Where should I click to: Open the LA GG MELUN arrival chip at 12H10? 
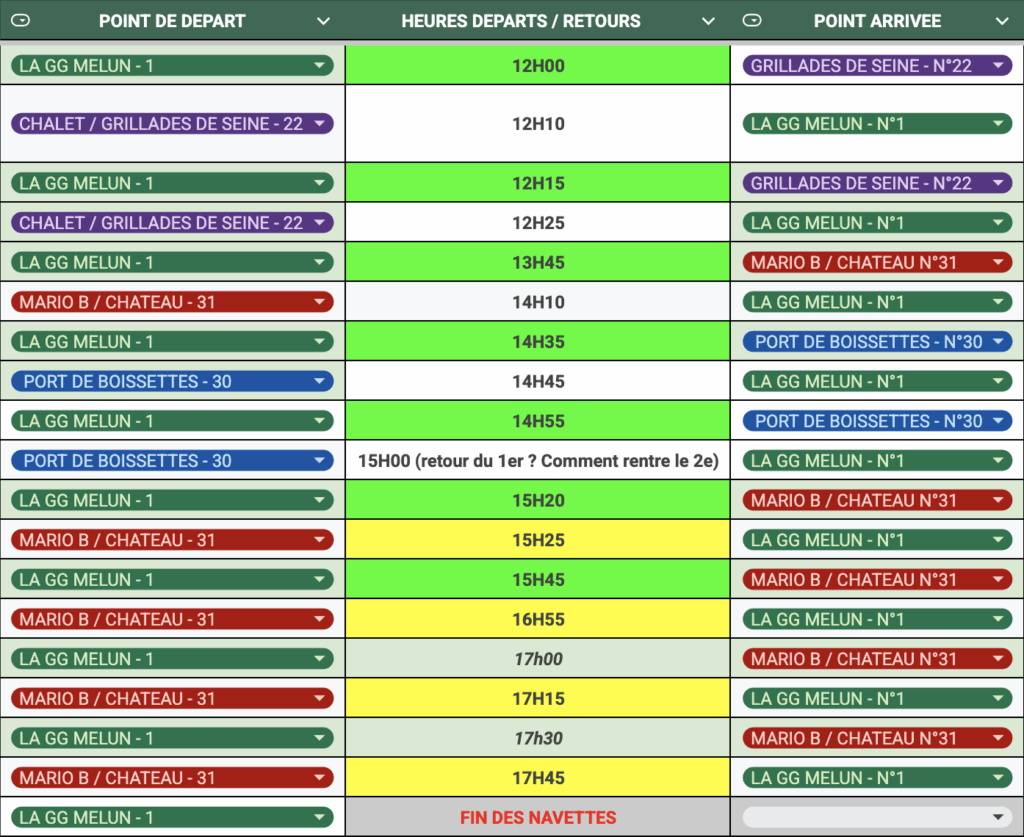(877, 123)
